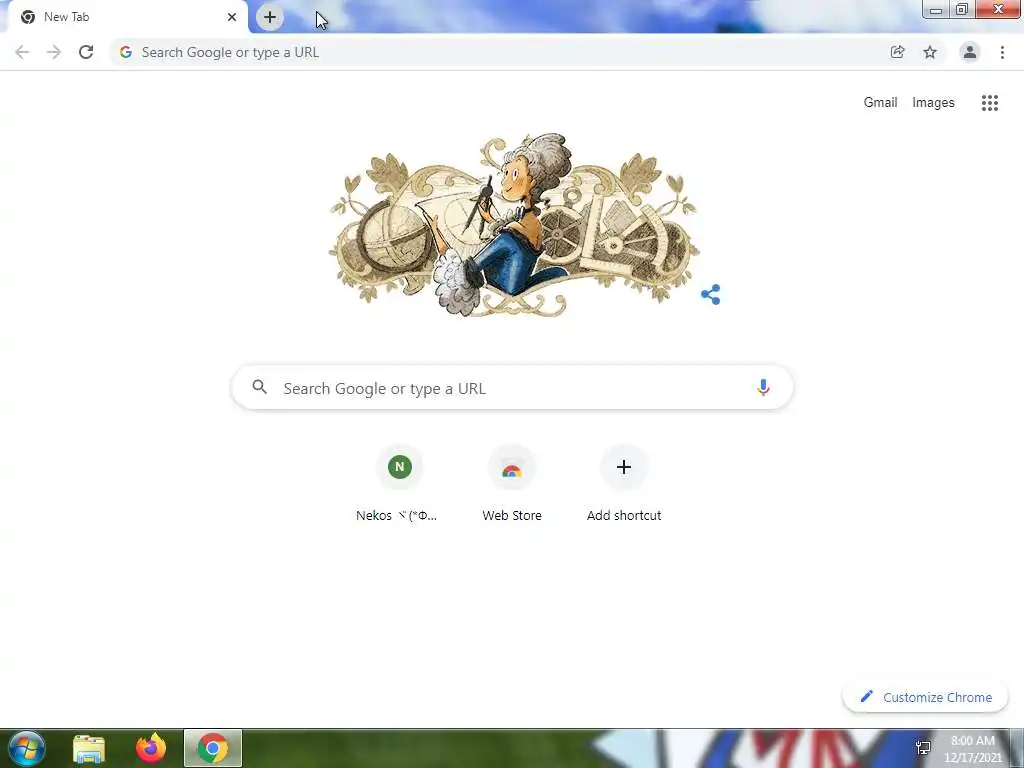
Task: Open the share this page icon
Action: click(x=898, y=52)
